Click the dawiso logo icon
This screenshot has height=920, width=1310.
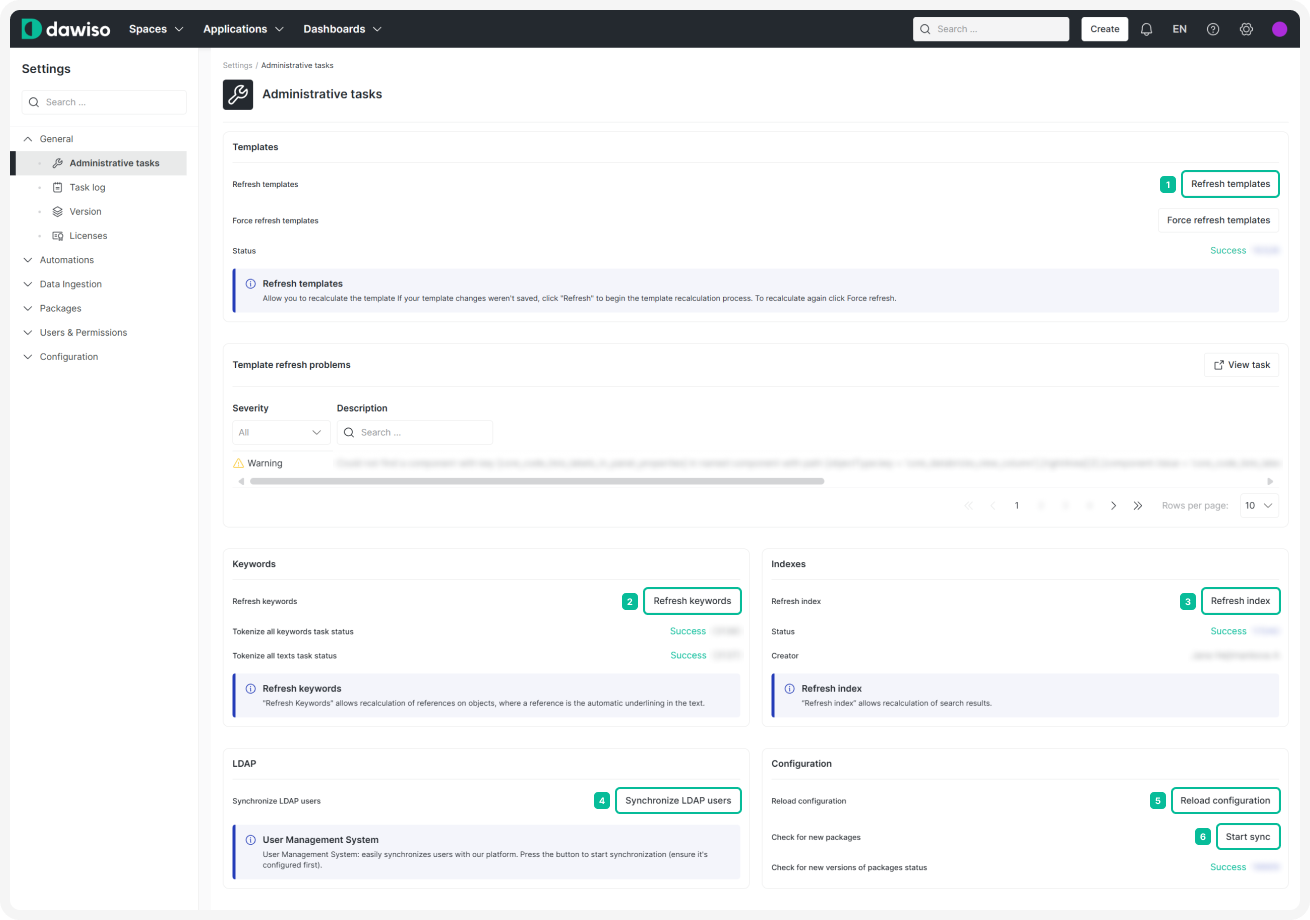32,29
